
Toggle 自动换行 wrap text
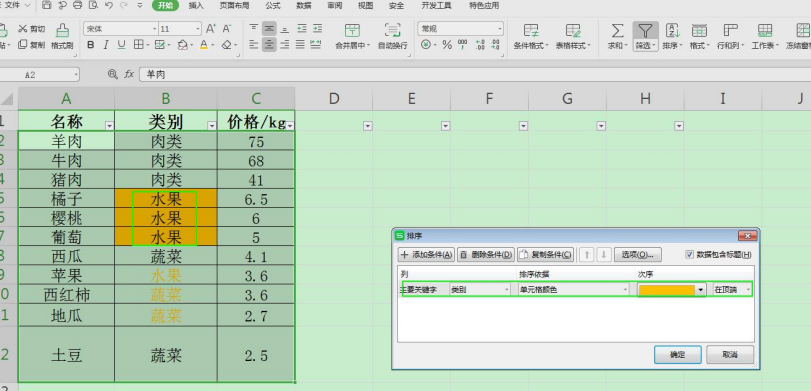coord(393,36)
